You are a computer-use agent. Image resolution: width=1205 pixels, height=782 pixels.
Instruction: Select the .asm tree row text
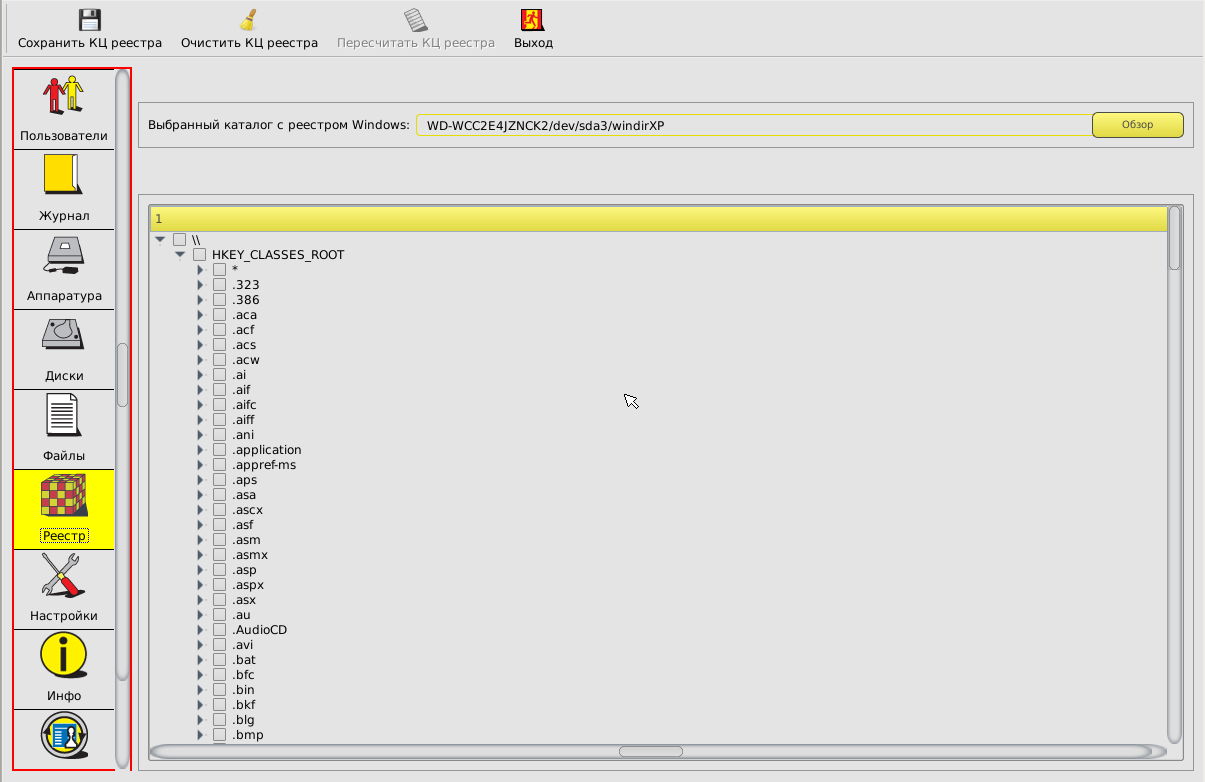[246, 540]
